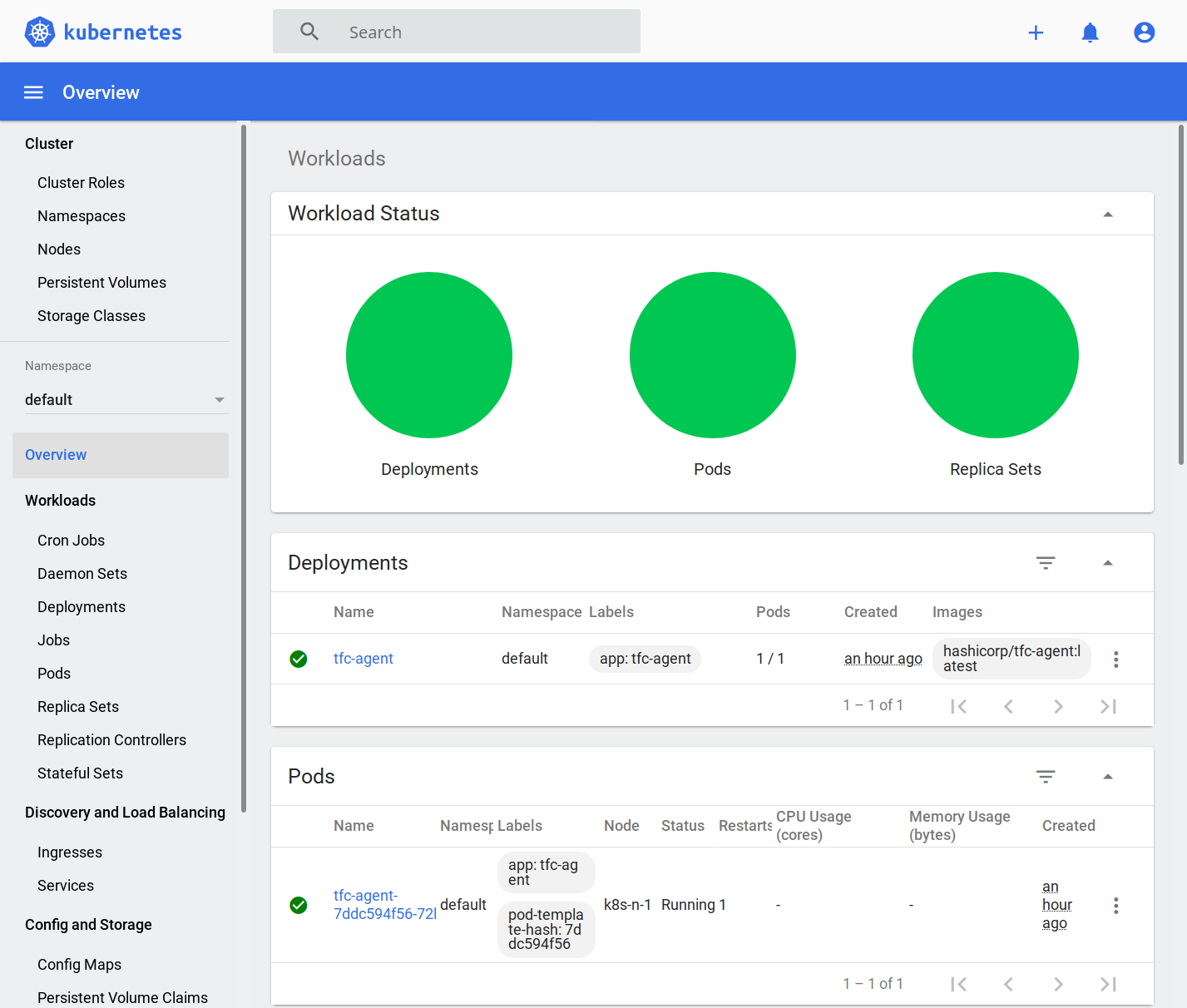
Task: Click the Cluster section heading
Action: click(49, 144)
